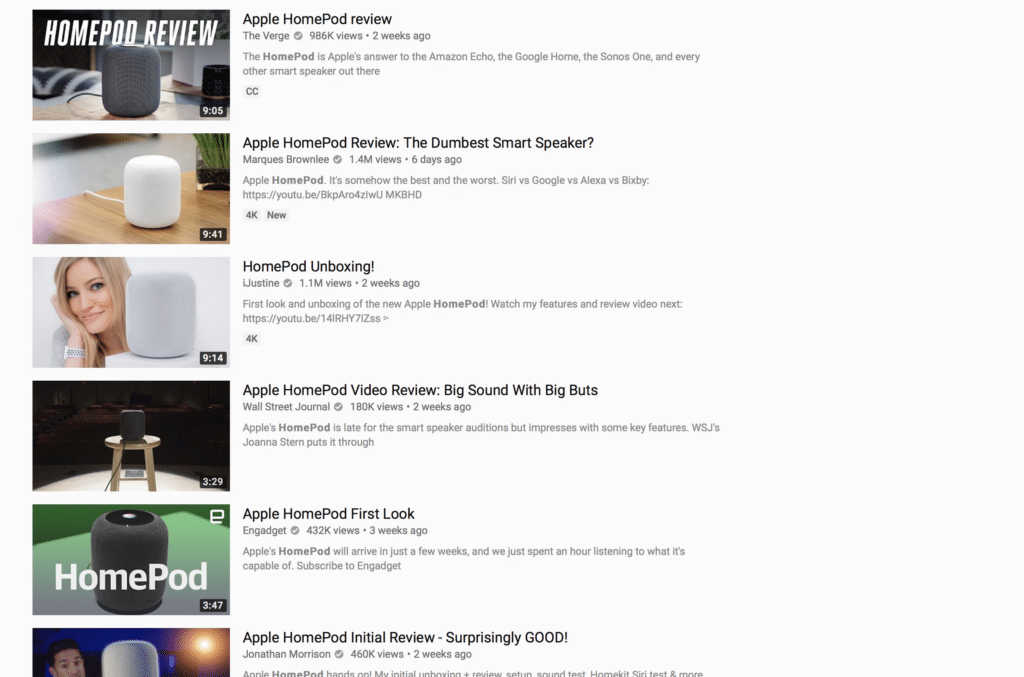Visit Marques Brownlee channel name link
1024x677 pixels.
click(286, 159)
